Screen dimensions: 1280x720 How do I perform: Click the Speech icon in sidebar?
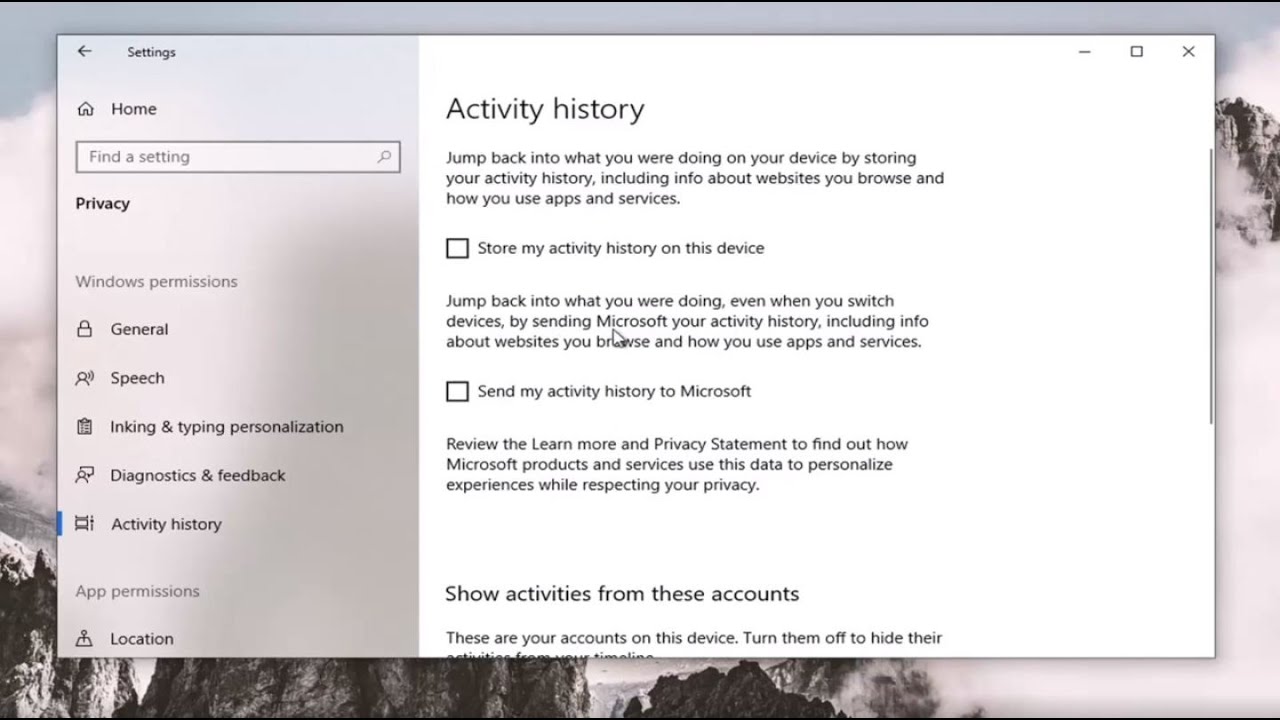pos(85,378)
